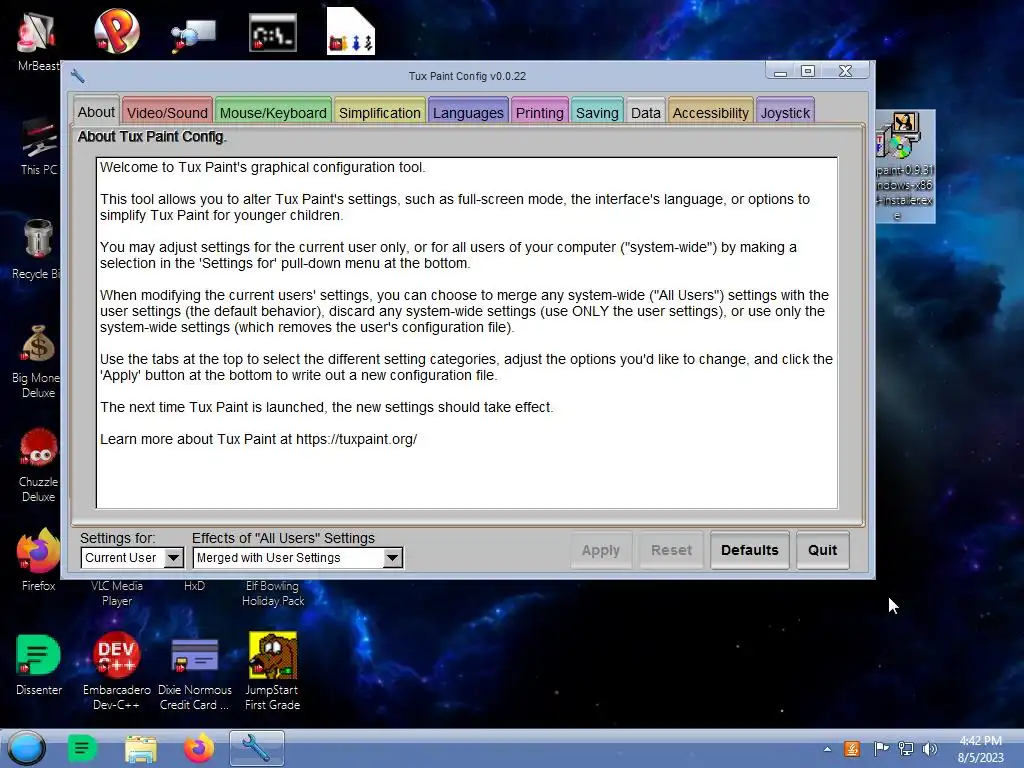Viewport: 1024px width, 768px height.
Task: Go to the Languages tab
Action: click(x=468, y=112)
